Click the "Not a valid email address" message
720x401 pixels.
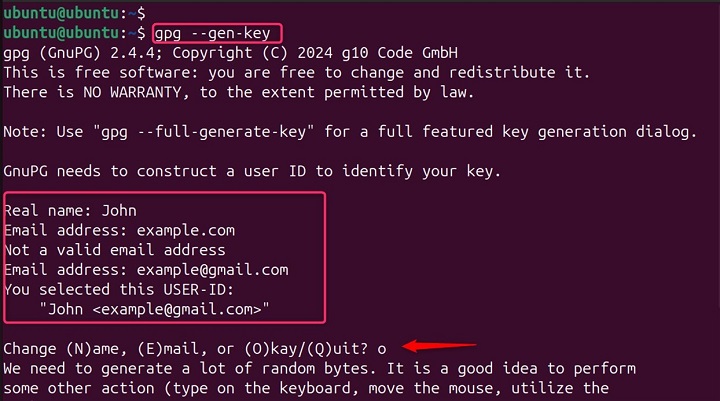click(x=114, y=250)
